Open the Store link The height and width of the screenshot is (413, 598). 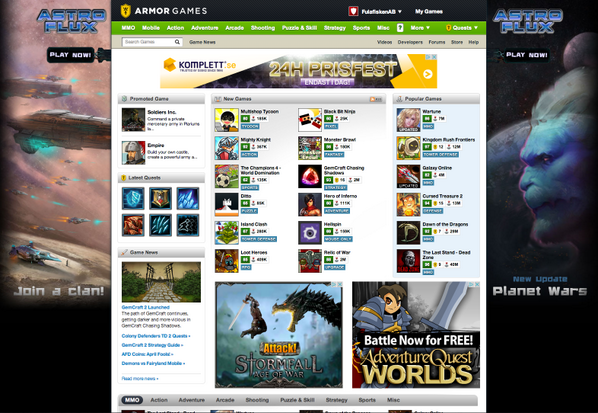pyautogui.click(x=457, y=42)
